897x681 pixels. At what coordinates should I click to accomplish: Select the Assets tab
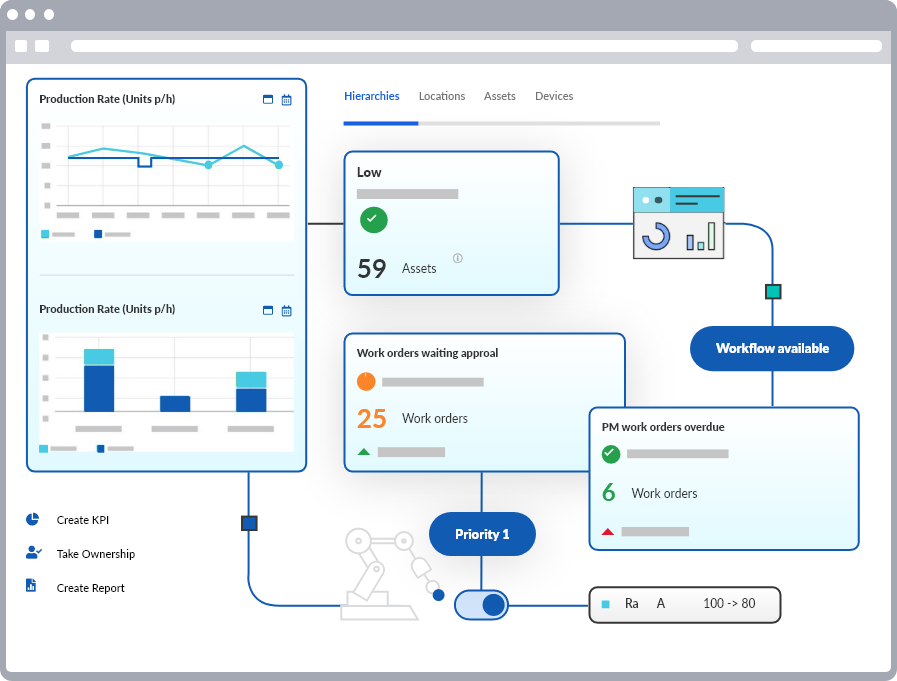[x=499, y=96]
